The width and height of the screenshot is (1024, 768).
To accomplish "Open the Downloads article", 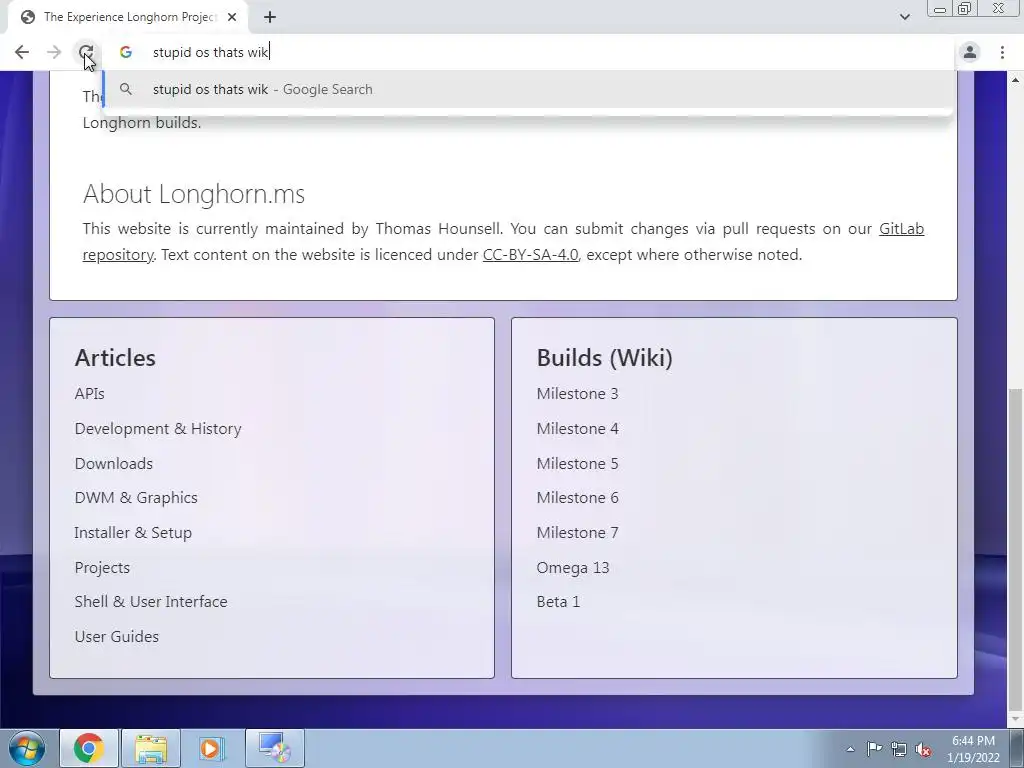I will 114,464.
